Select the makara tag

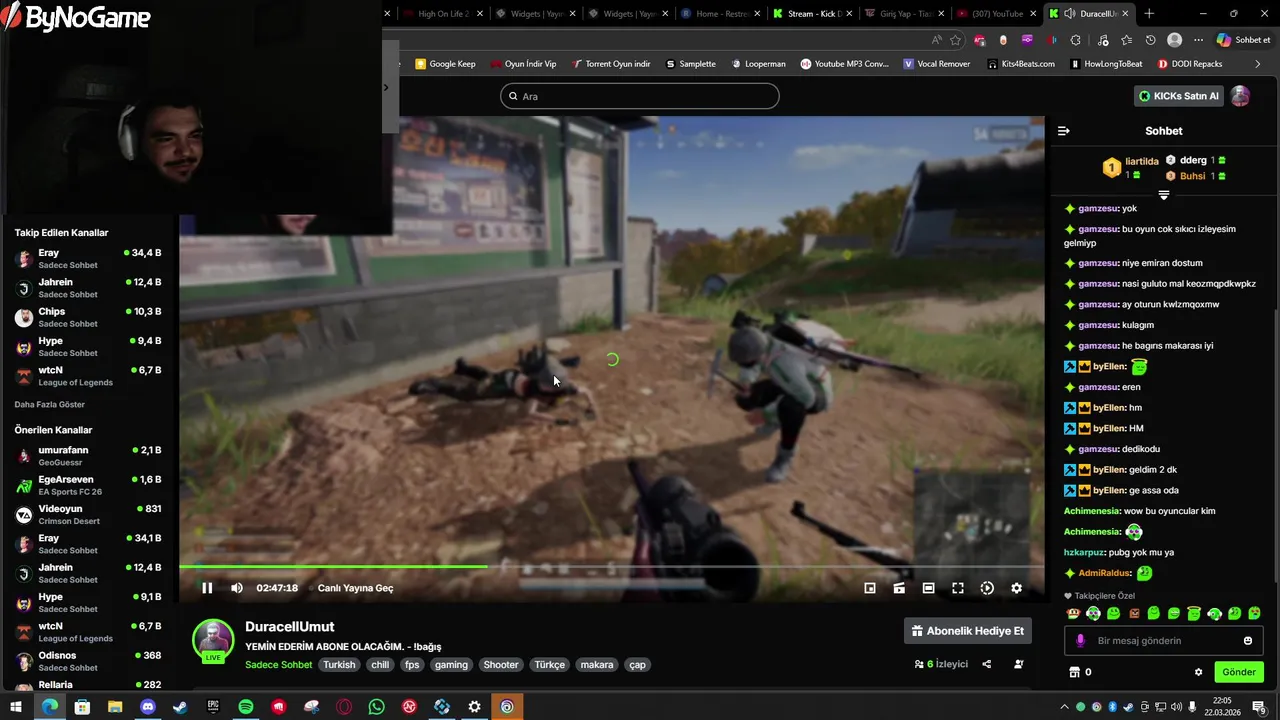tap(597, 665)
